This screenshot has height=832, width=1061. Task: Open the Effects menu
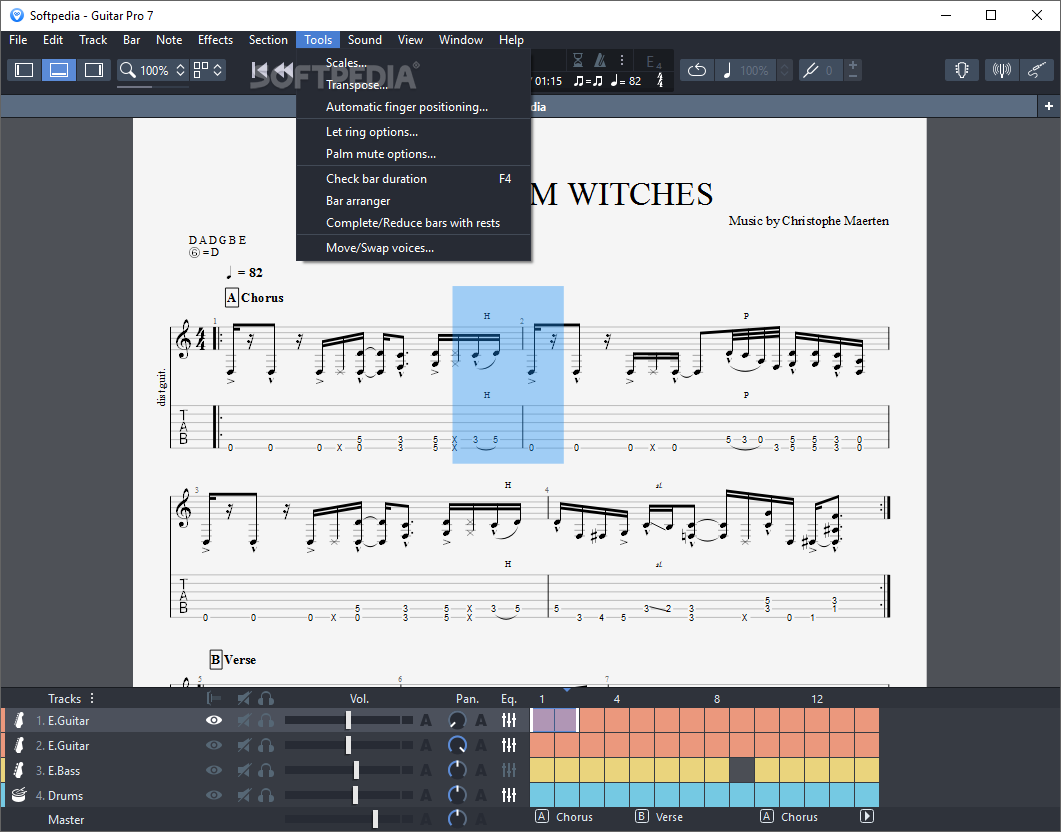tap(215, 40)
